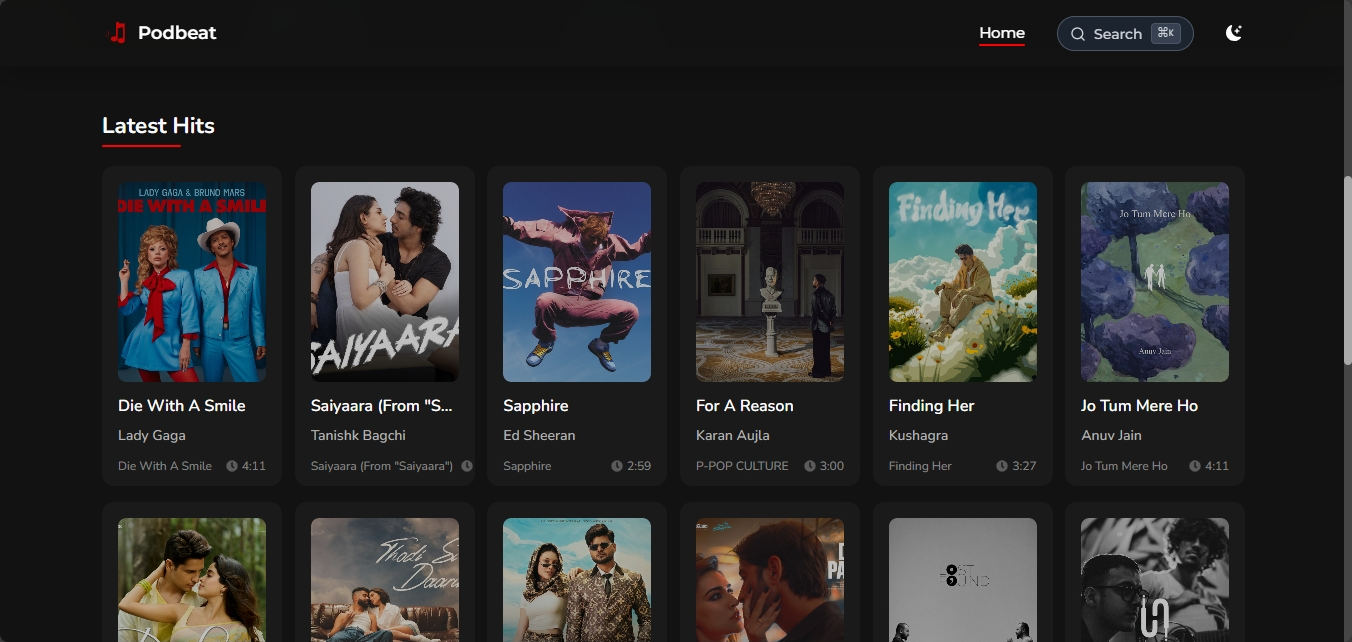
Task: Click the bold song title Die With A Smile
Action: pos(182,406)
